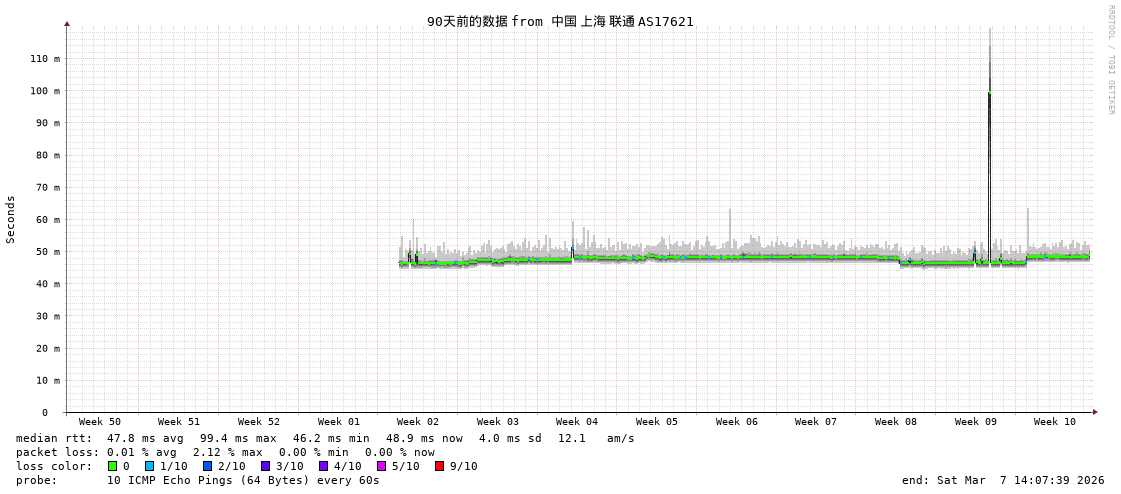Viewport: 1121px width, 494px height.
Task: Click the arrow at x-axis right end
Action: [1095, 412]
